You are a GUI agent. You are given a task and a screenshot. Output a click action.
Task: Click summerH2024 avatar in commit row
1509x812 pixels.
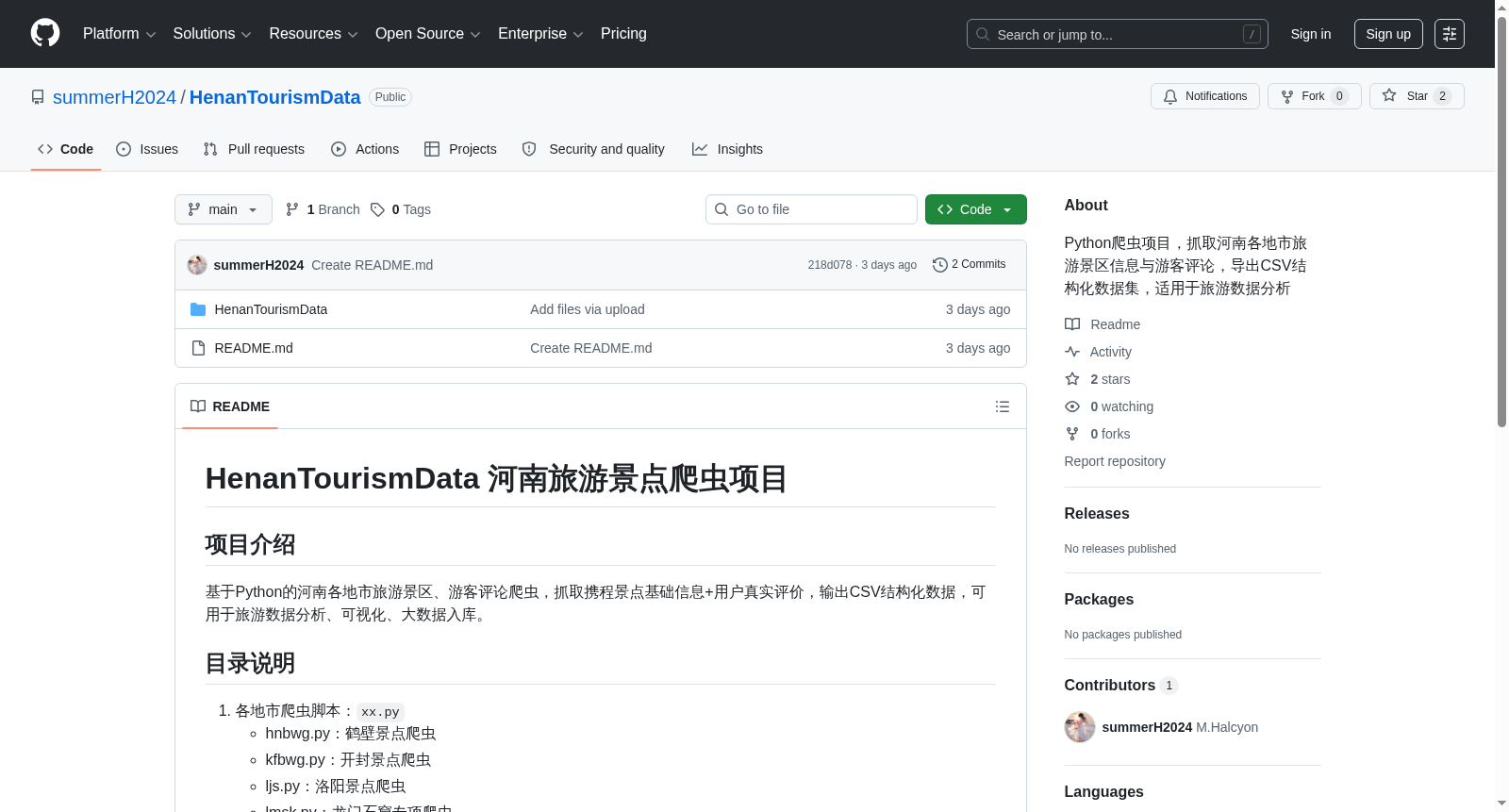coord(197,265)
